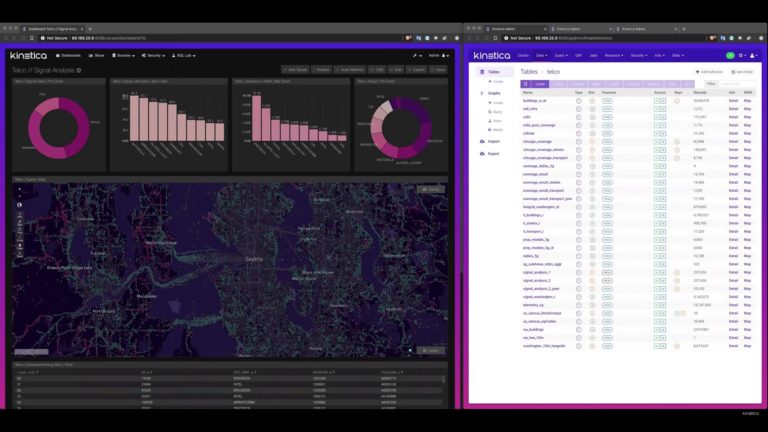Toggle the Config control on the signal map
The height and width of the screenshot is (432, 768).
pyautogui.click(x=431, y=188)
